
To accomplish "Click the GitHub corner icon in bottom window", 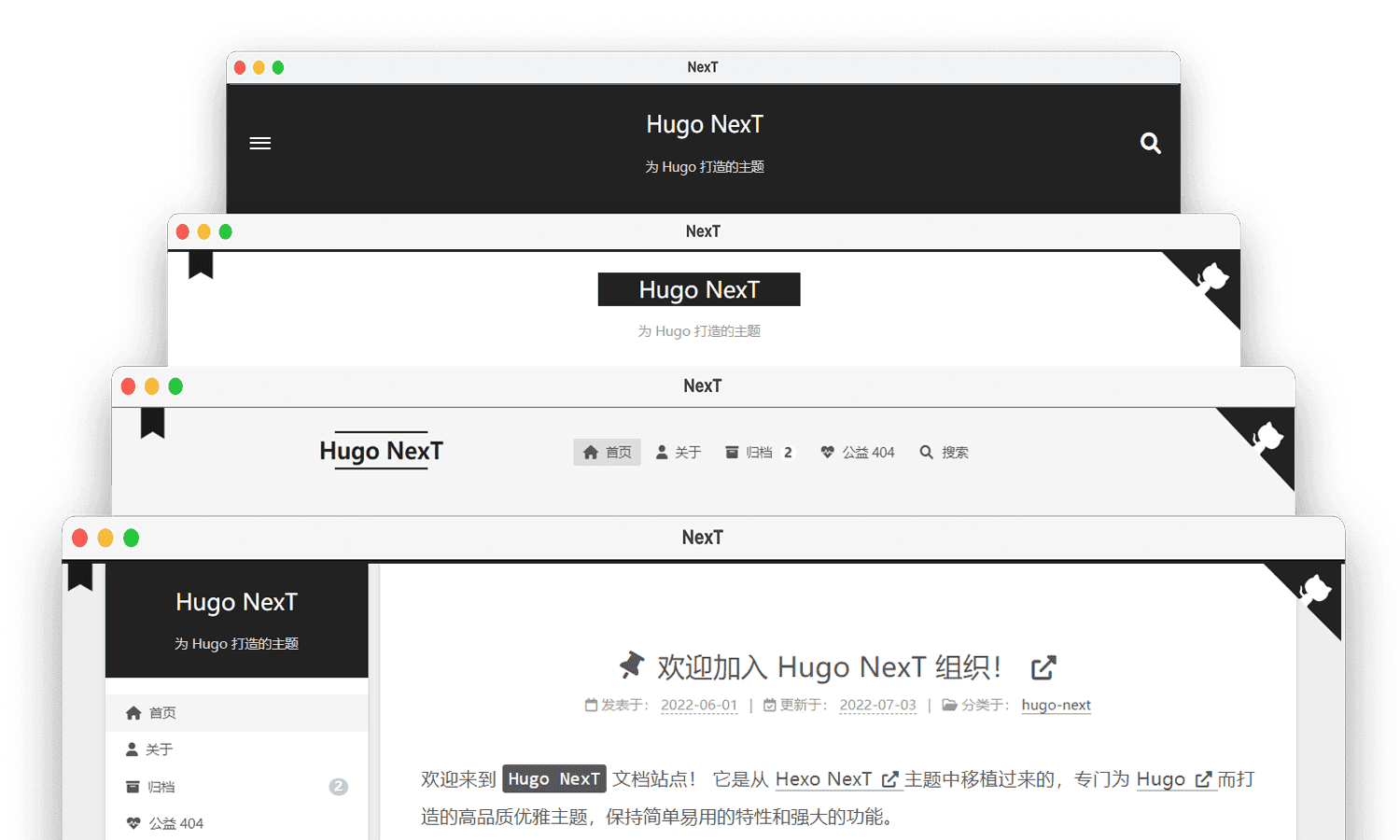I will tap(1316, 592).
